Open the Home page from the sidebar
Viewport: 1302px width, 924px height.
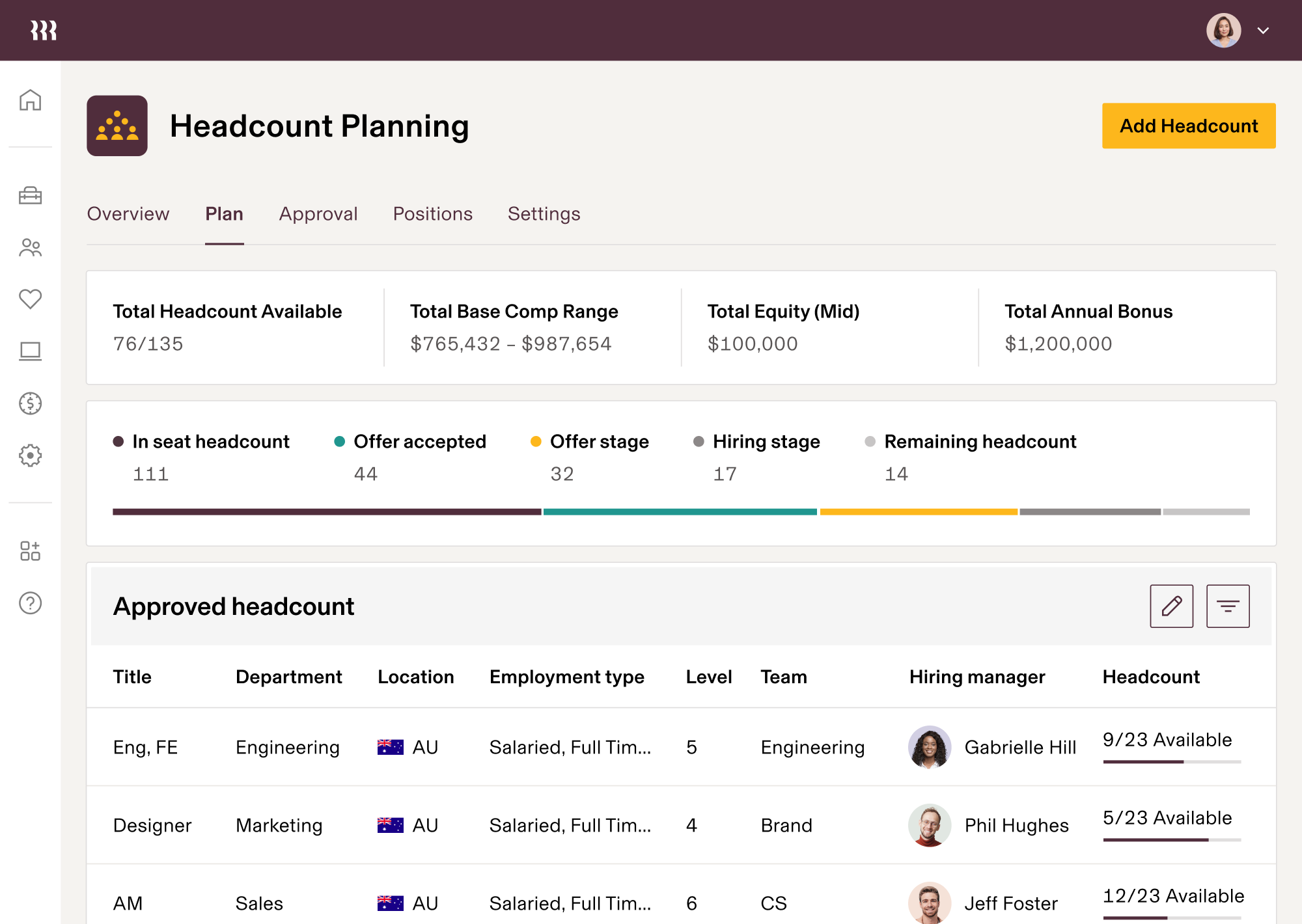tap(30, 100)
